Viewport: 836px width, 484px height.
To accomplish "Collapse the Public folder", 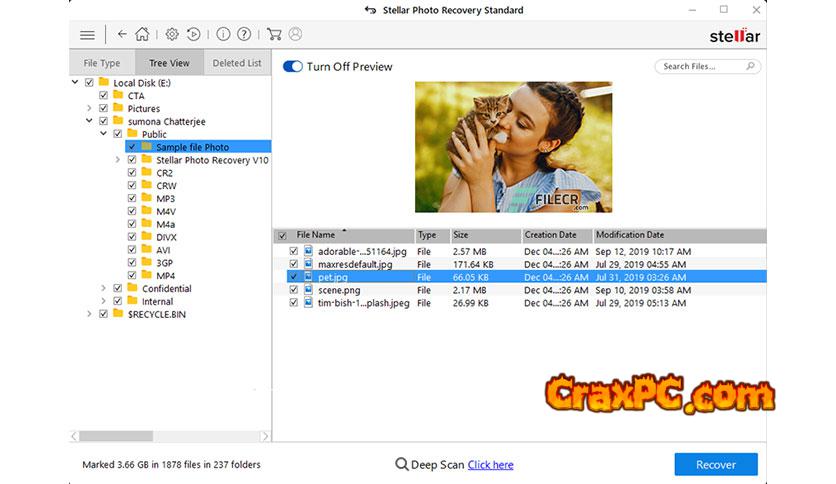I will pyautogui.click(x=103, y=134).
